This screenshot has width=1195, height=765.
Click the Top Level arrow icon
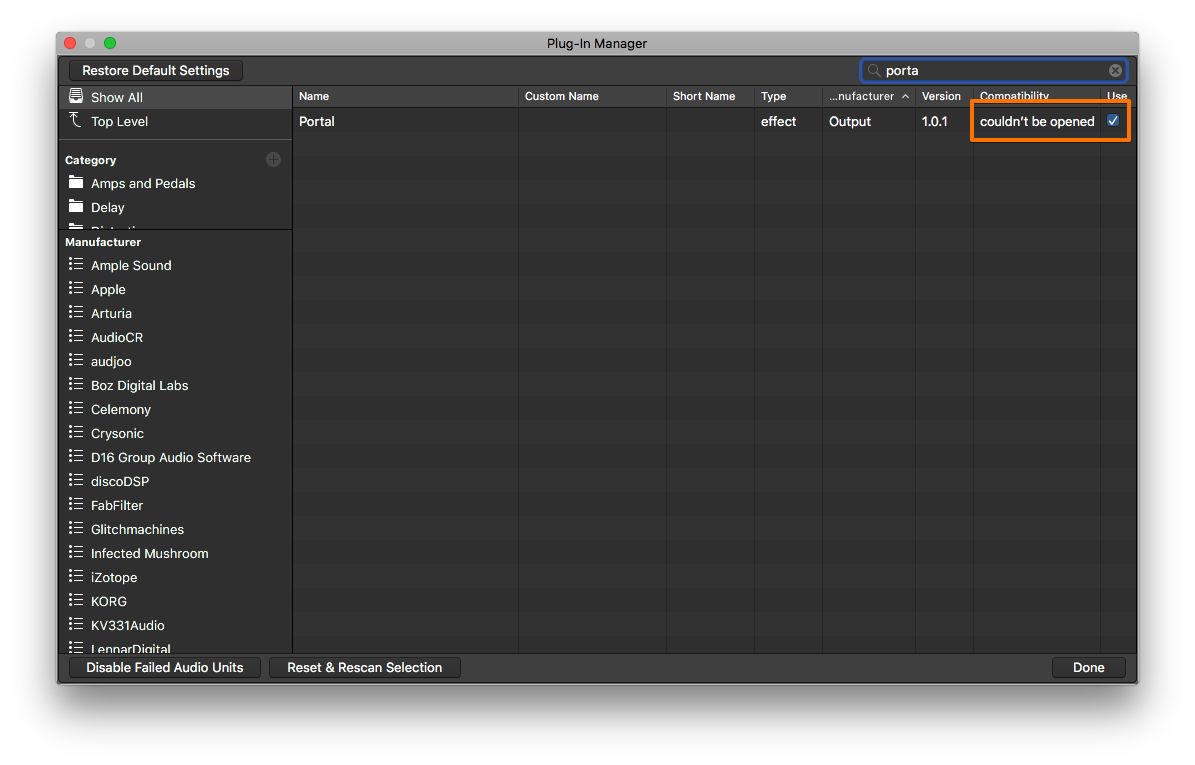tap(75, 120)
